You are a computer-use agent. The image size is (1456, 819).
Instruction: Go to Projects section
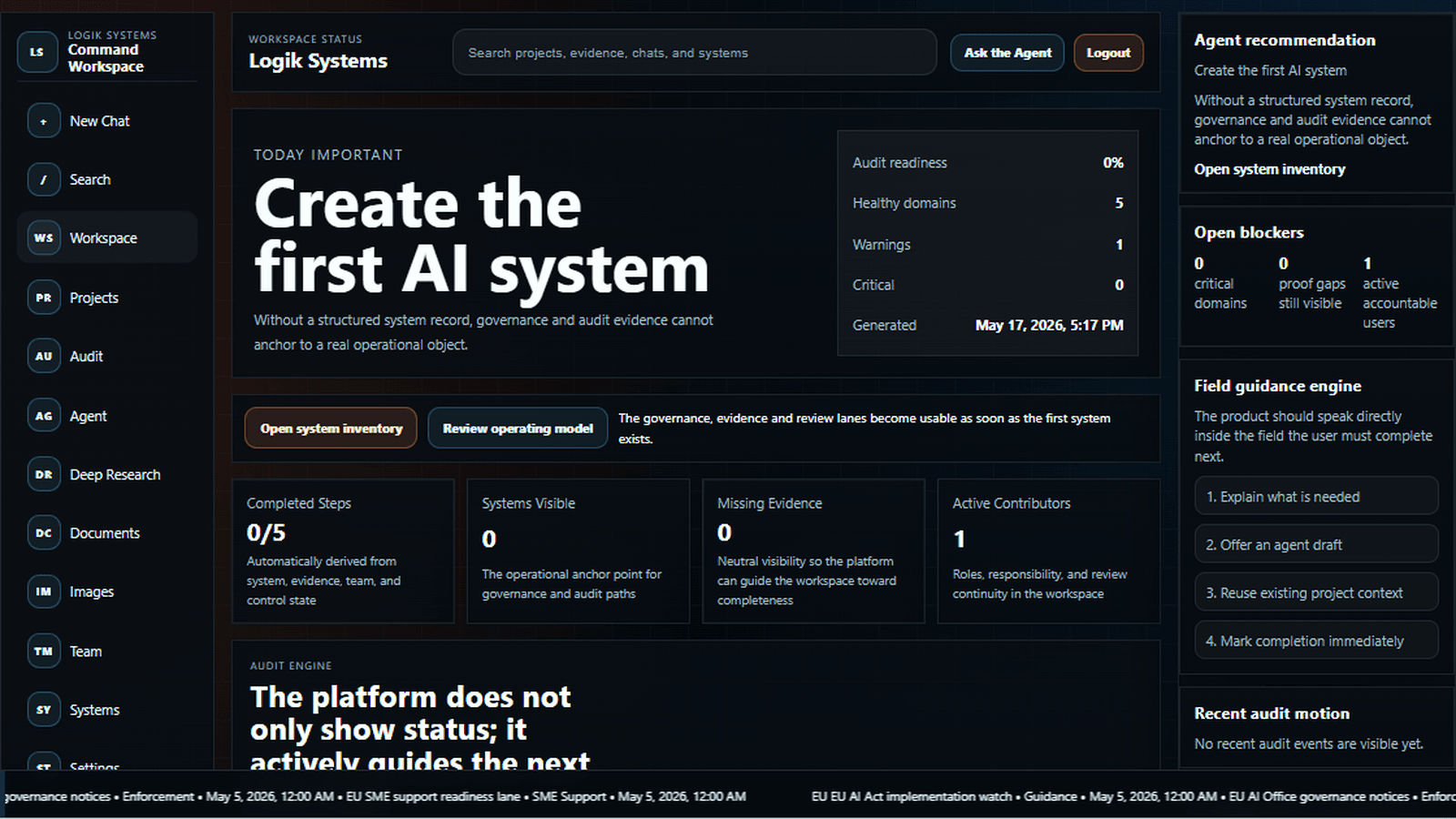click(107, 298)
